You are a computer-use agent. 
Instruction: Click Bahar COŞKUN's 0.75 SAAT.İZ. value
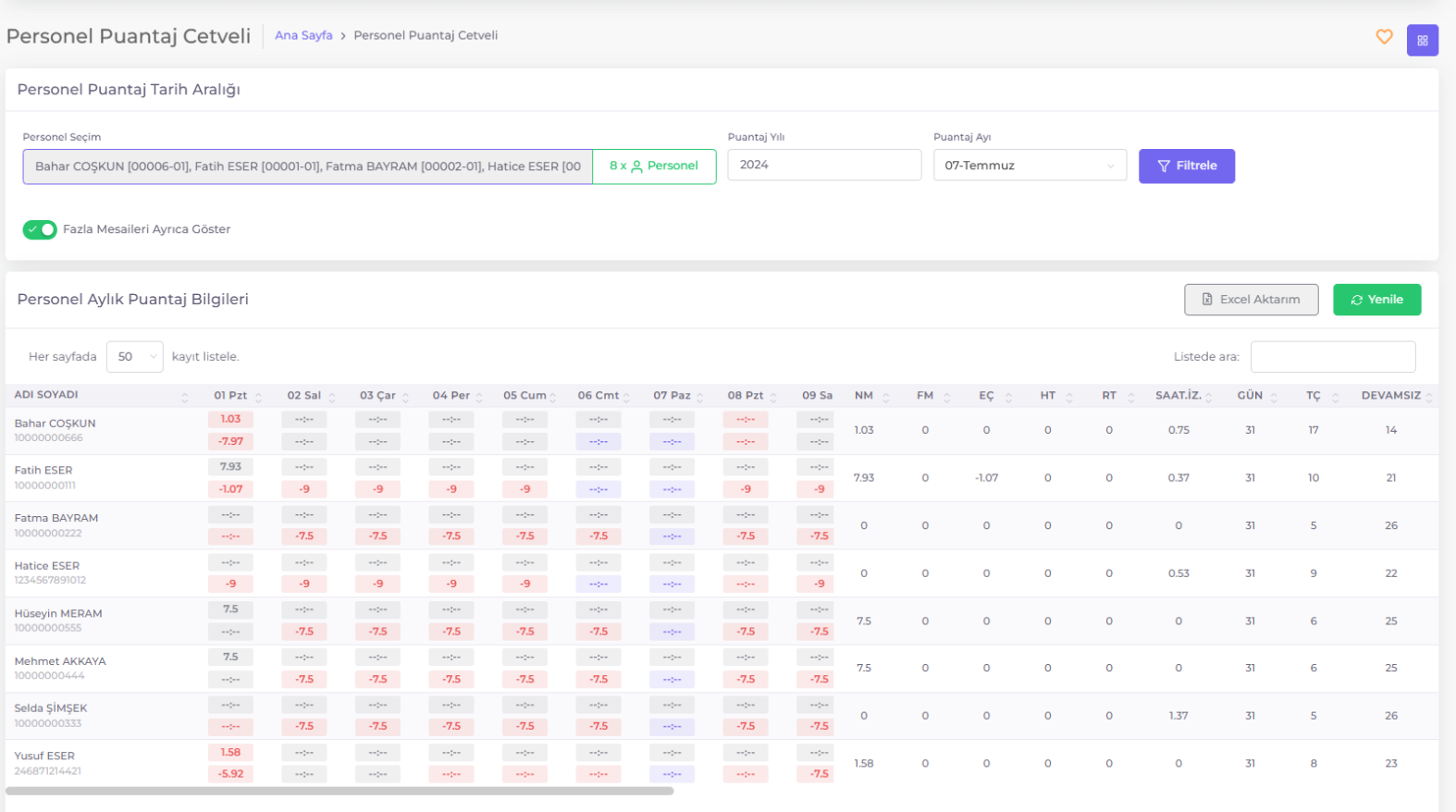coord(1178,430)
